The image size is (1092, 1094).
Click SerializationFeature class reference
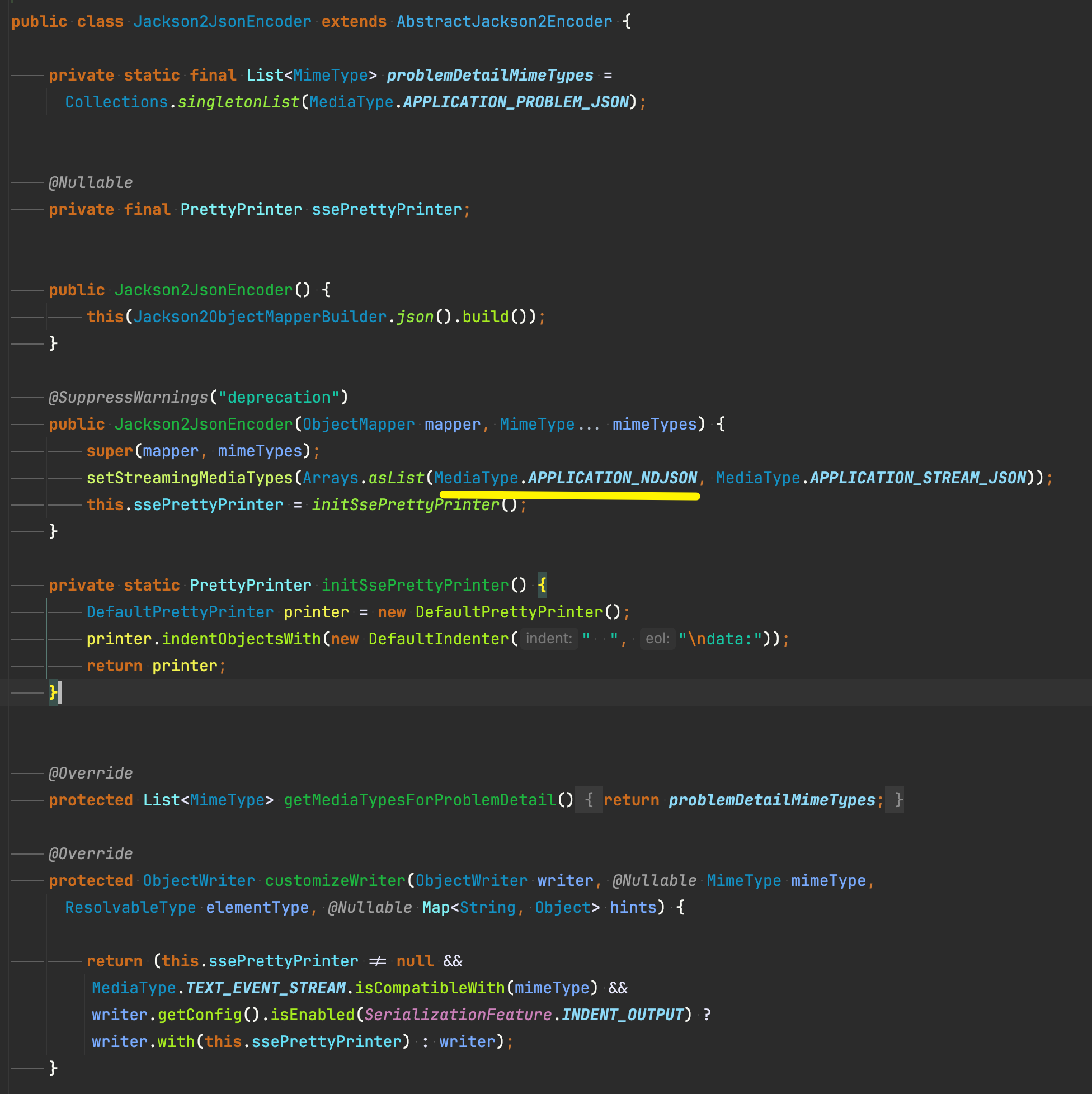click(x=458, y=1015)
